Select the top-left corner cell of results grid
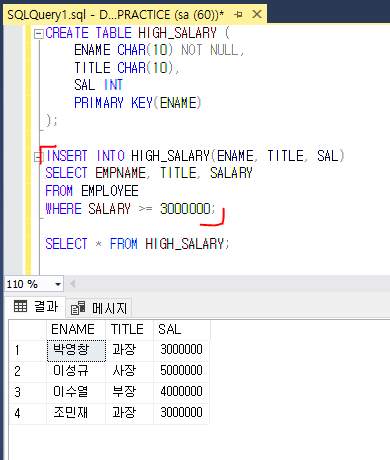The height and width of the screenshot is (460, 390). pos(28,330)
